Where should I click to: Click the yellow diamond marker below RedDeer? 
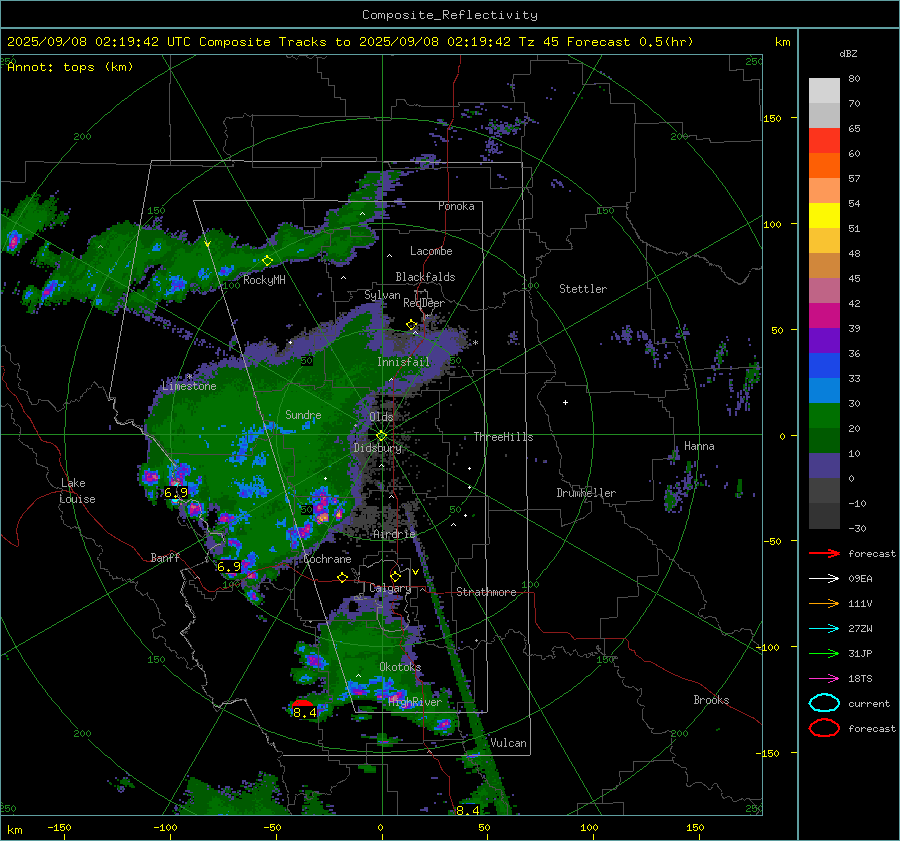(x=411, y=325)
